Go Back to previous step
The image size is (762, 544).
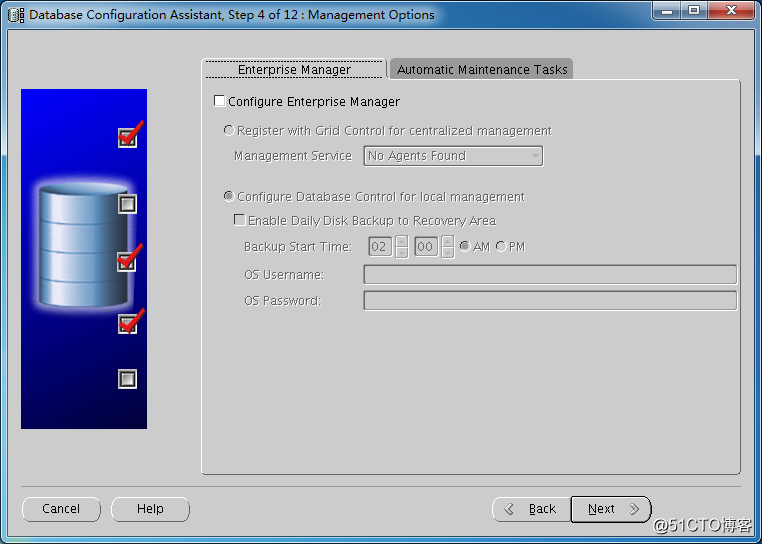(532, 509)
